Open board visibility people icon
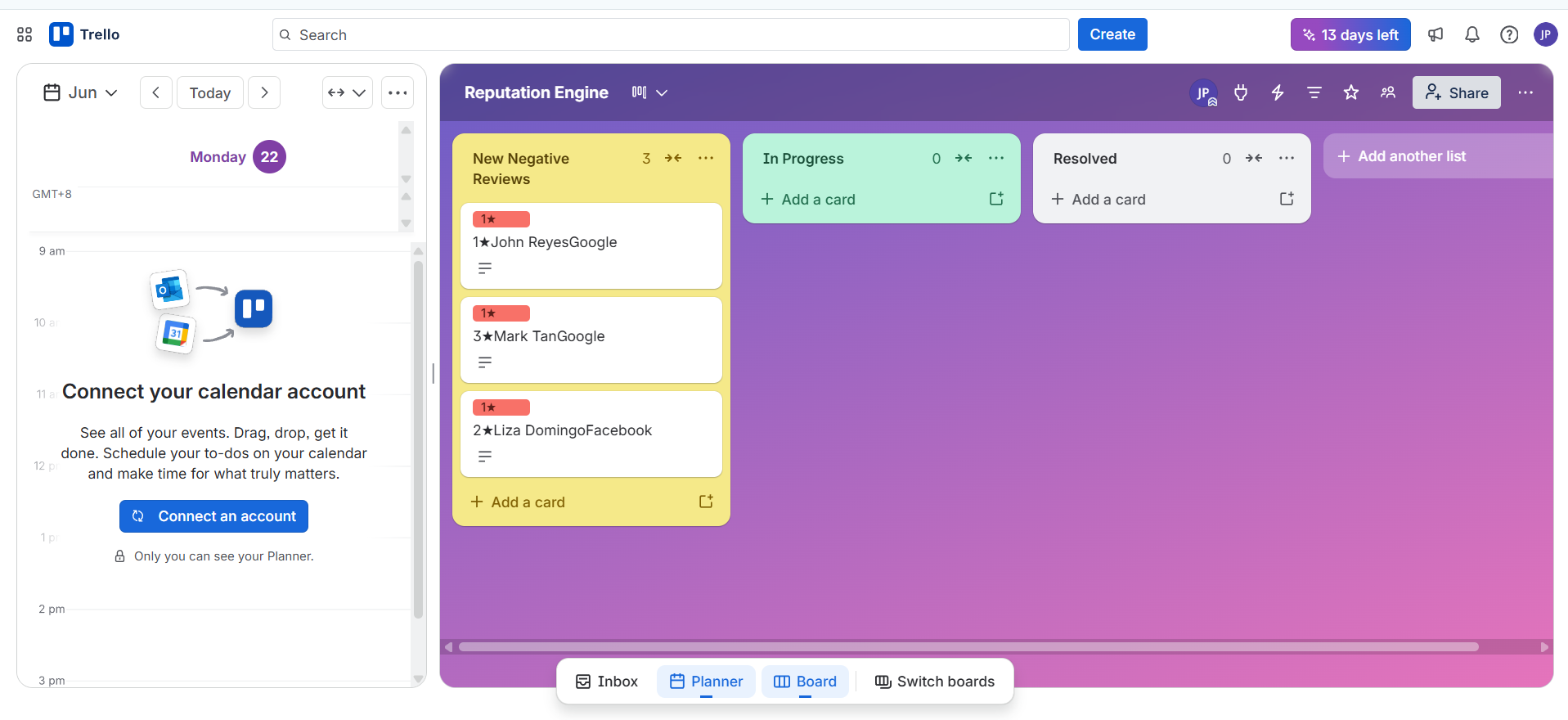Screen dimensions: 1568x720 coord(1388,92)
